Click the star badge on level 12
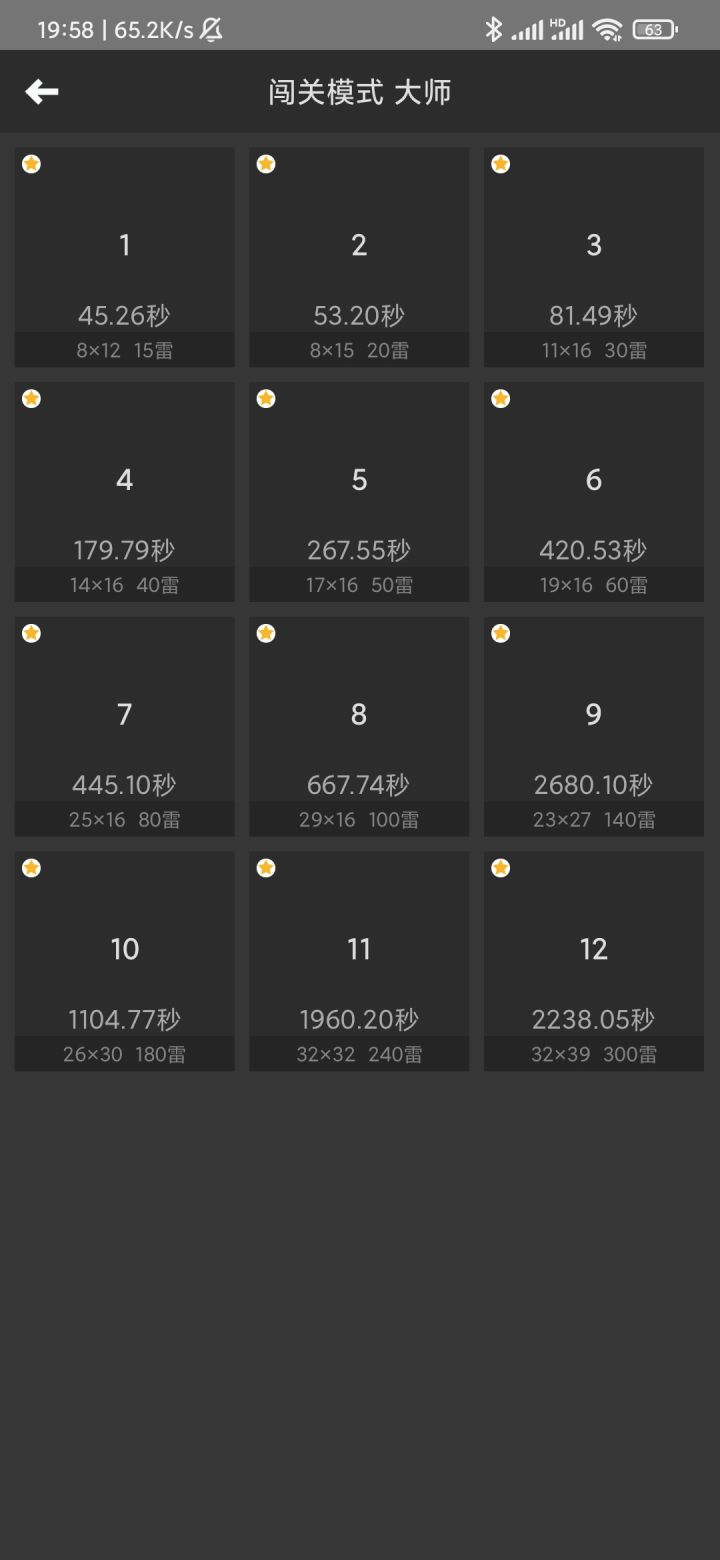This screenshot has width=720, height=1560. 501,868
